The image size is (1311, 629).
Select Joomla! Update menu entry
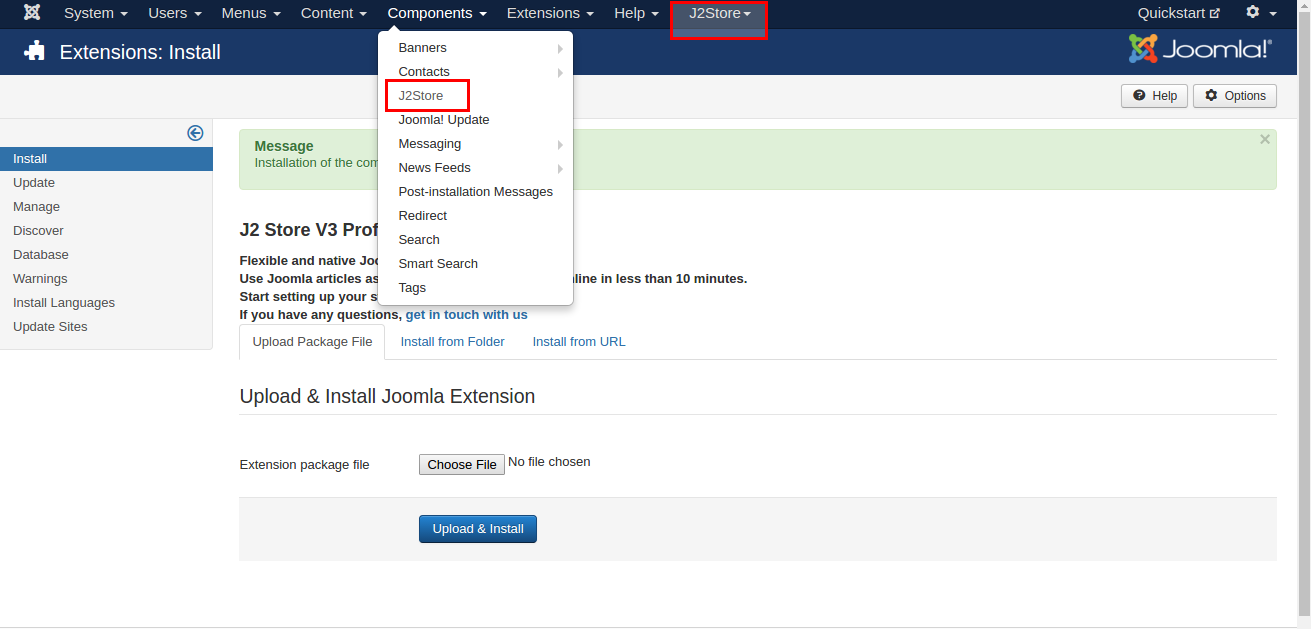click(x=475, y=120)
